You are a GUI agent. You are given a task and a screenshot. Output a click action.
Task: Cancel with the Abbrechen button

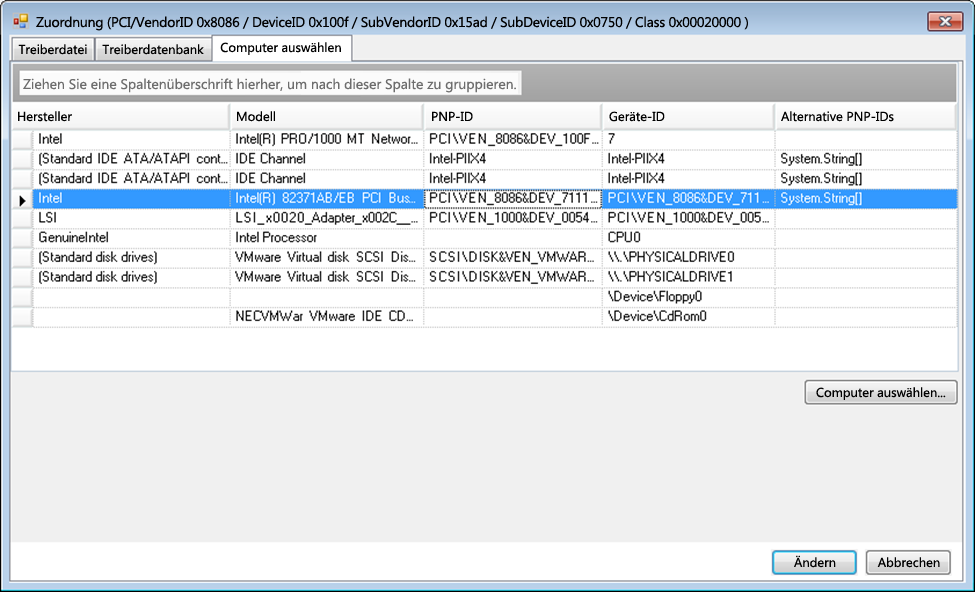click(x=908, y=562)
